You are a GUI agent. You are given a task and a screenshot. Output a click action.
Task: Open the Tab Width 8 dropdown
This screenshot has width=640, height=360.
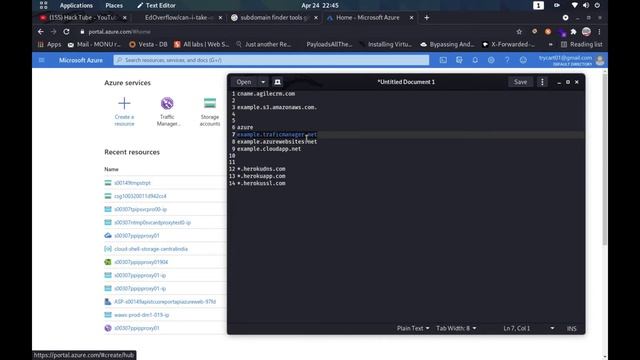(456, 328)
